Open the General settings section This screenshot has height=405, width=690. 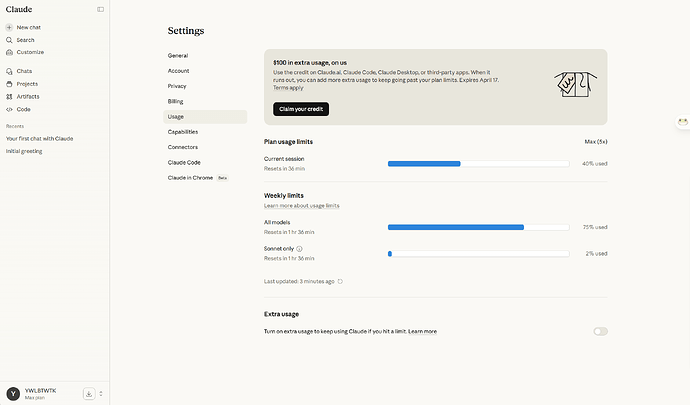[x=178, y=55]
